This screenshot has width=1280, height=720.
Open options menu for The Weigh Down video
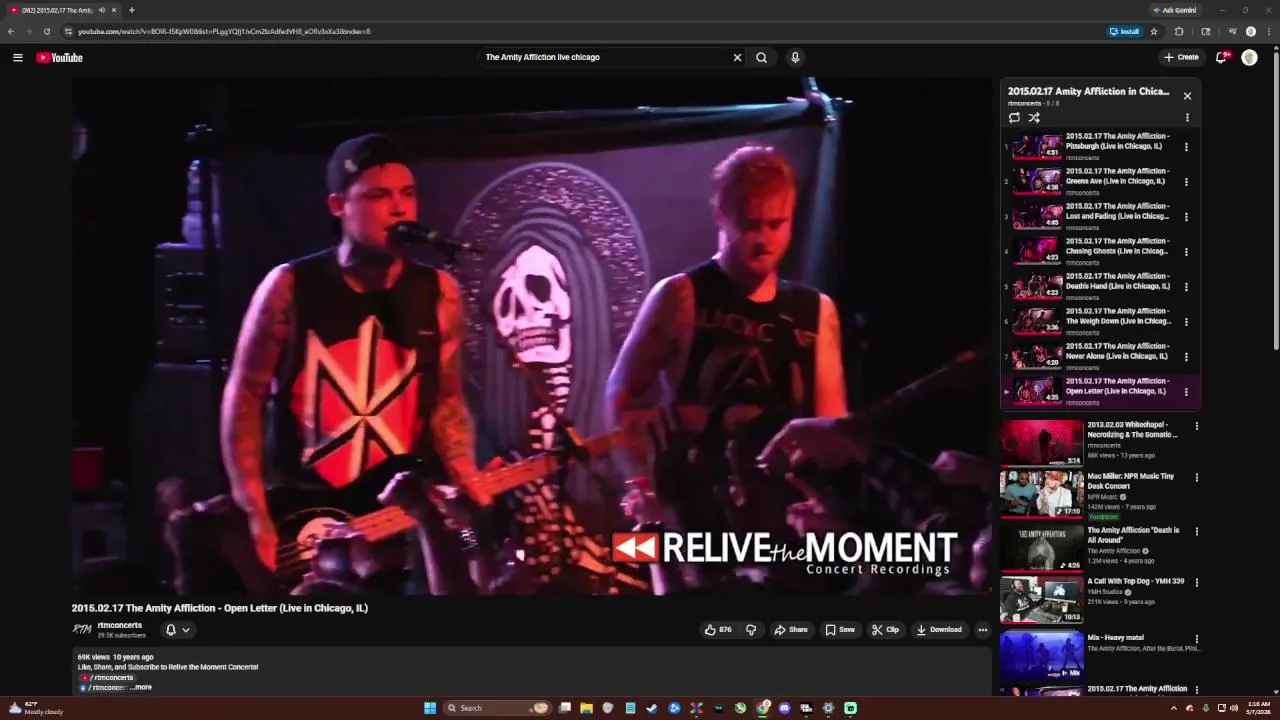(1186, 322)
